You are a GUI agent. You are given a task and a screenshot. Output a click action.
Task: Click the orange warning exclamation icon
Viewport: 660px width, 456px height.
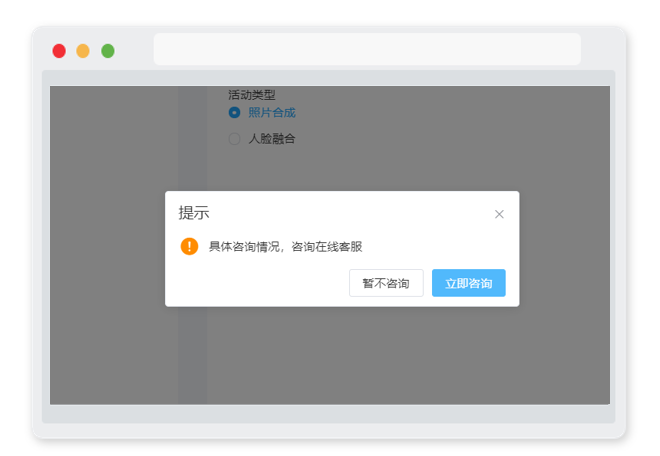189,246
